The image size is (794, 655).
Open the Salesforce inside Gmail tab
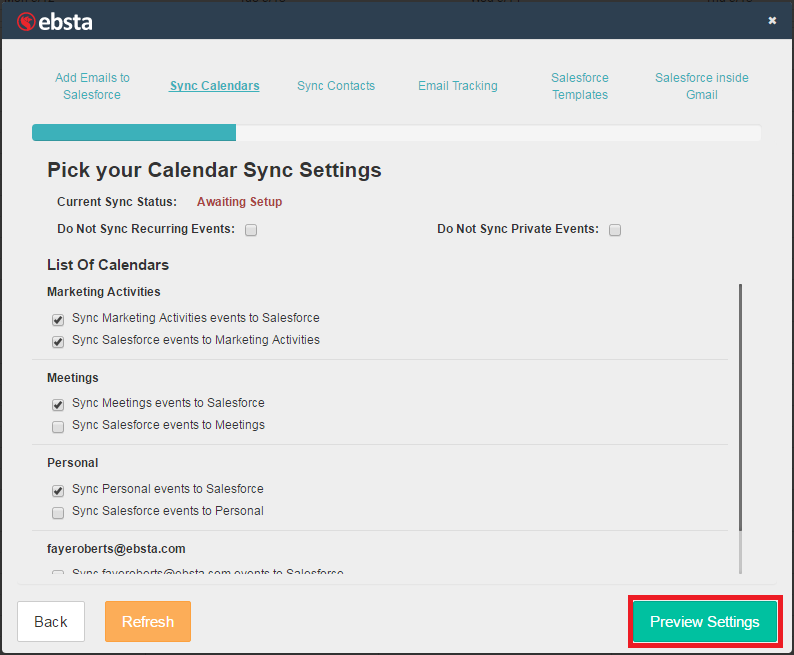pos(701,86)
